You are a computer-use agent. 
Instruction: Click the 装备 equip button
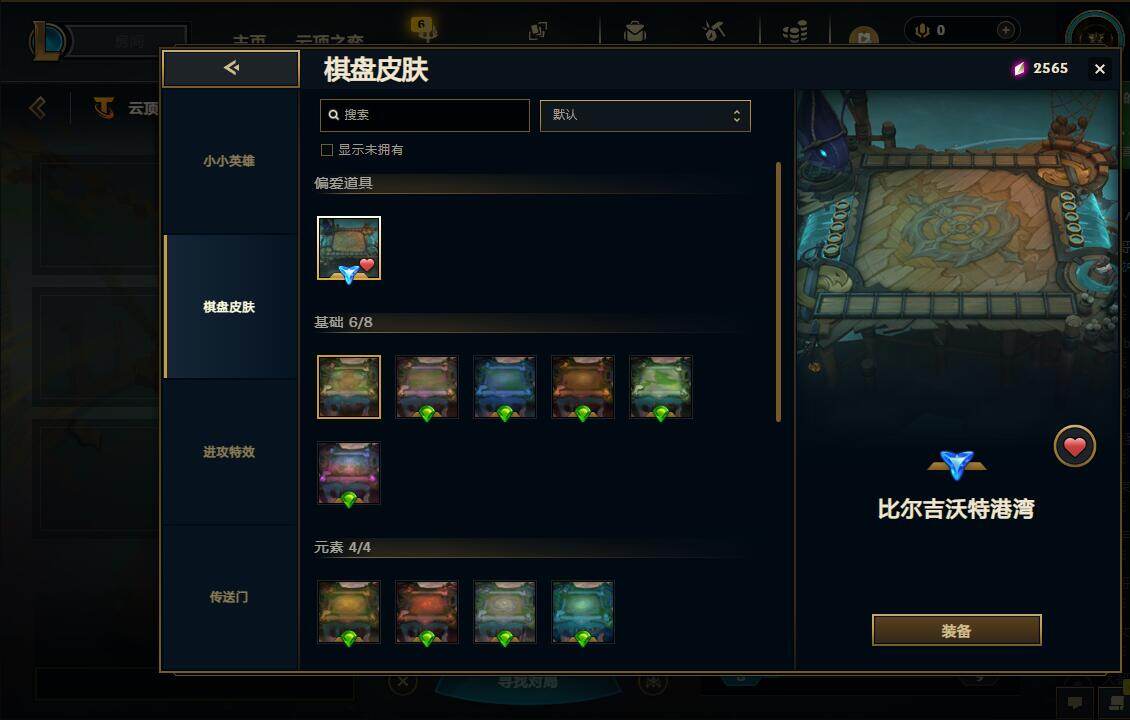pos(956,631)
